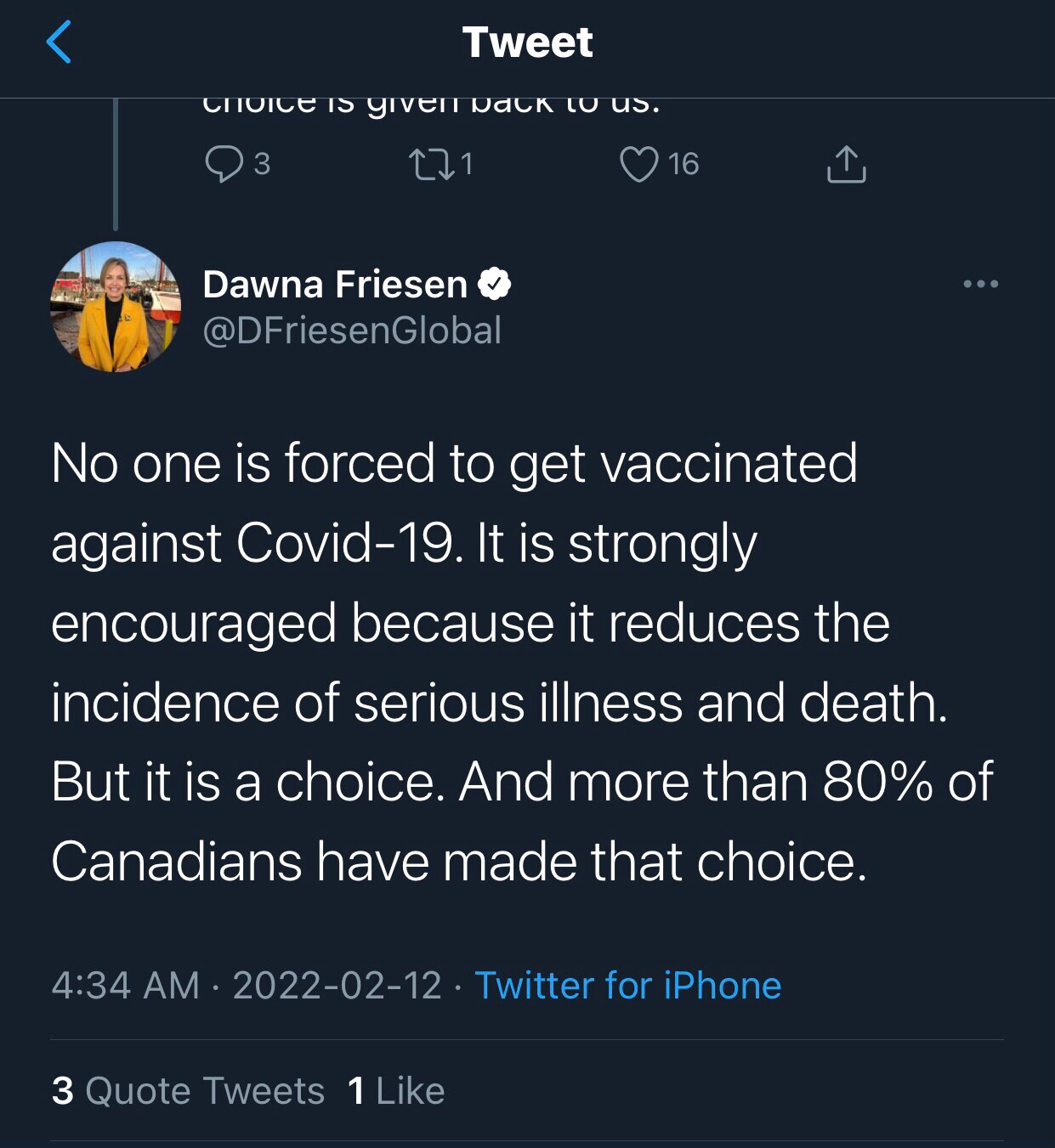Screen dimensions: 1055x1148
Task: Open Dawna Friesen's profile picture
Action: [x=116, y=307]
